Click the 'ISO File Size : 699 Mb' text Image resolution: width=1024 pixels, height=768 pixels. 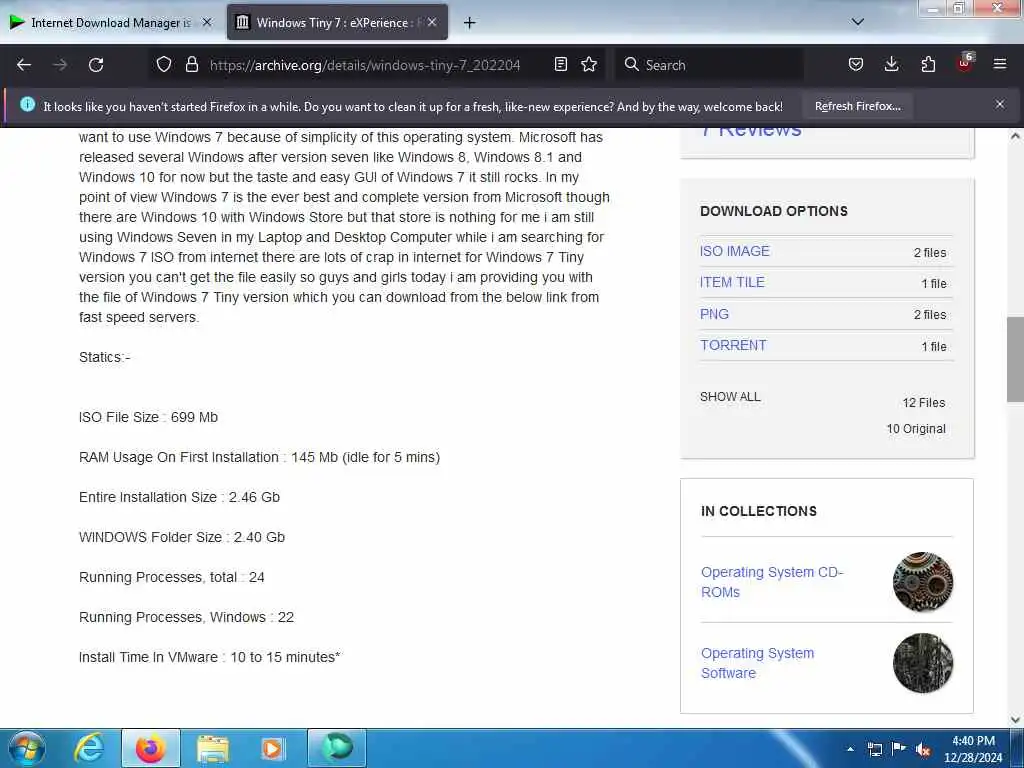(x=148, y=417)
